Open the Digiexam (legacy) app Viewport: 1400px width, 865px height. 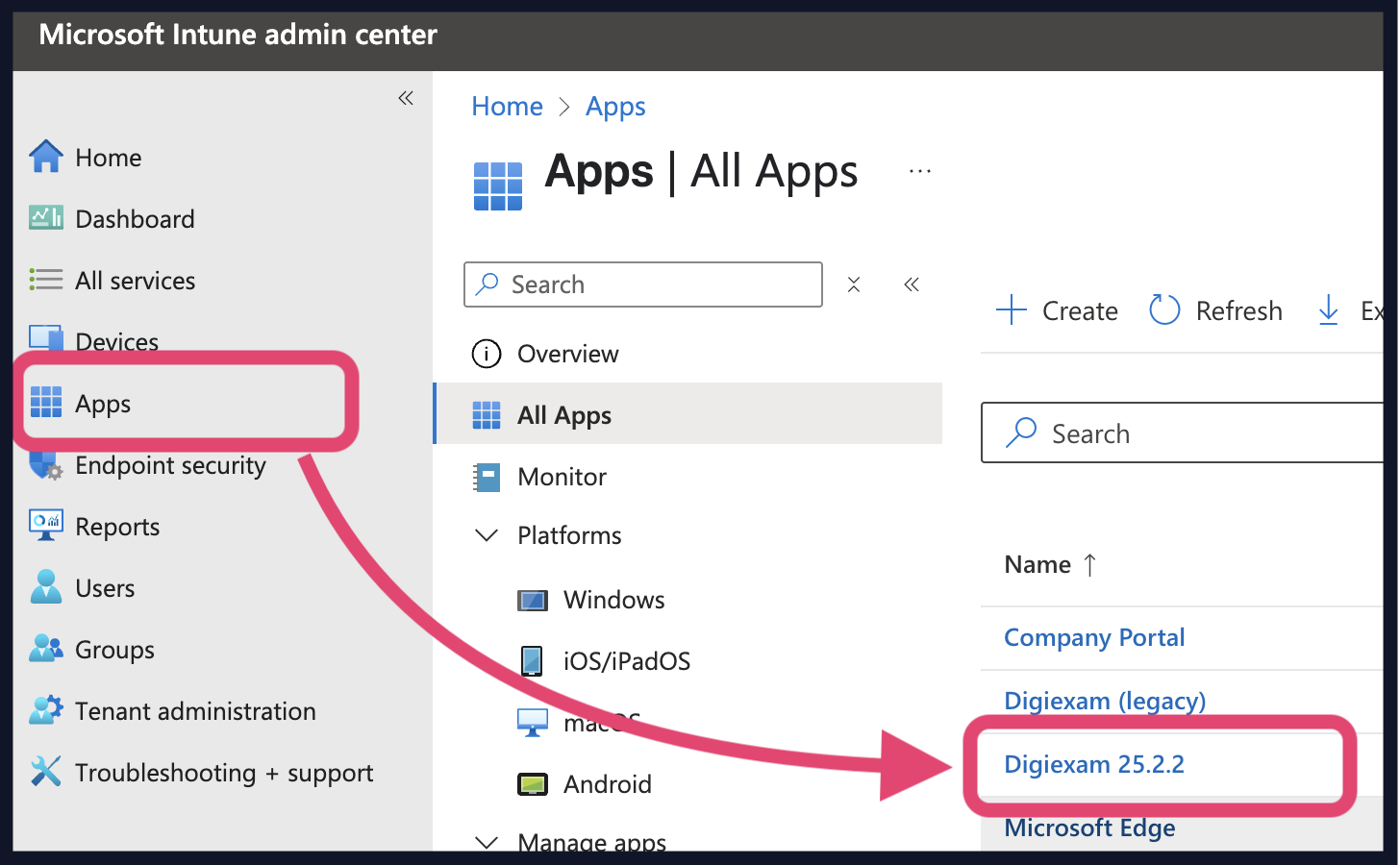click(x=1105, y=701)
